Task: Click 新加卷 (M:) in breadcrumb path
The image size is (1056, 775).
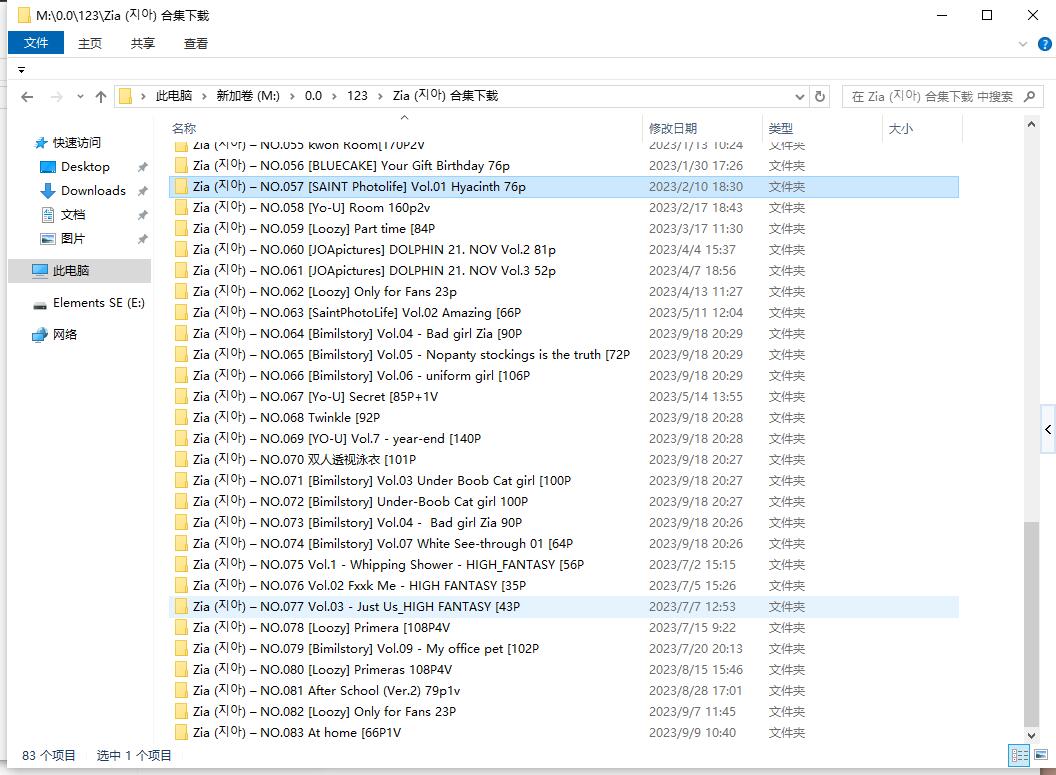Action: [248, 96]
